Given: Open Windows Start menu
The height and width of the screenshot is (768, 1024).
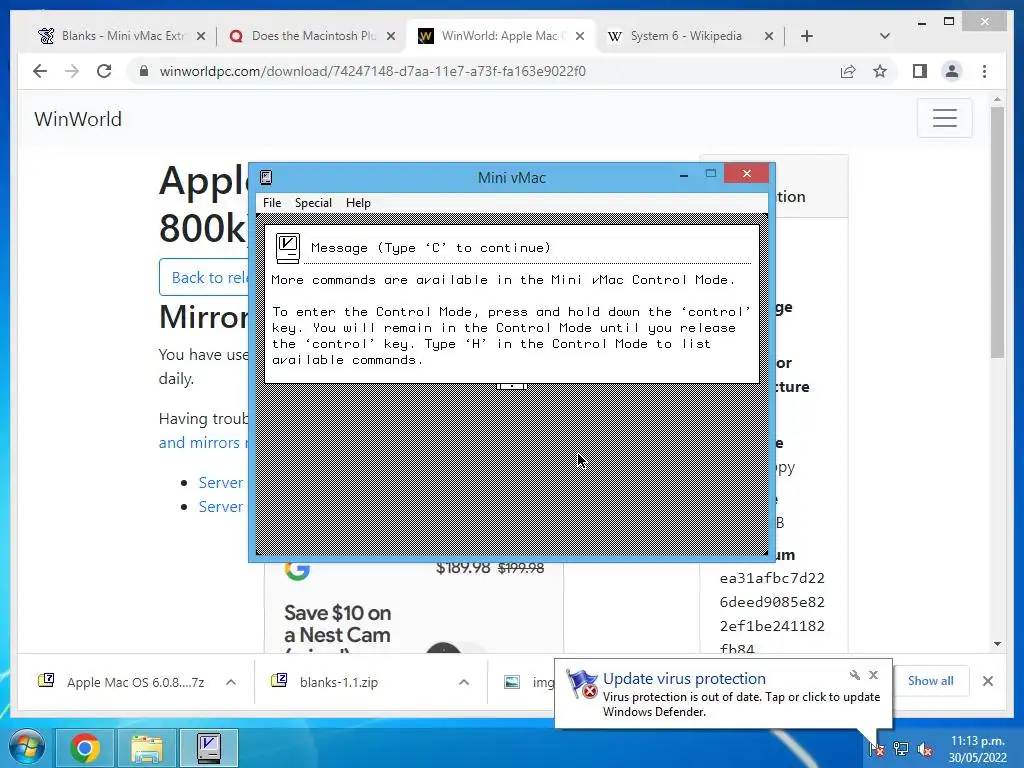Looking at the screenshot, I should point(27,748).
